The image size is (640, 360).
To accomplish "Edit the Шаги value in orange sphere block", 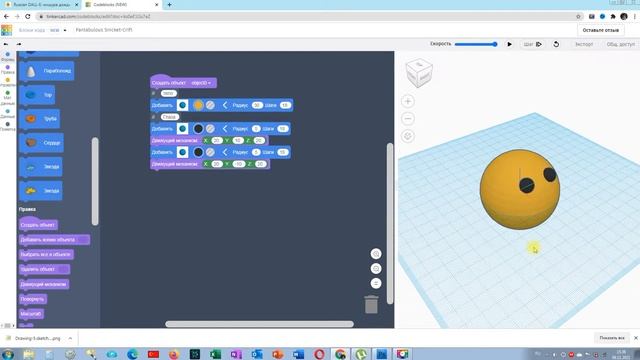I will pyautogui.click(x=285, y=105).
